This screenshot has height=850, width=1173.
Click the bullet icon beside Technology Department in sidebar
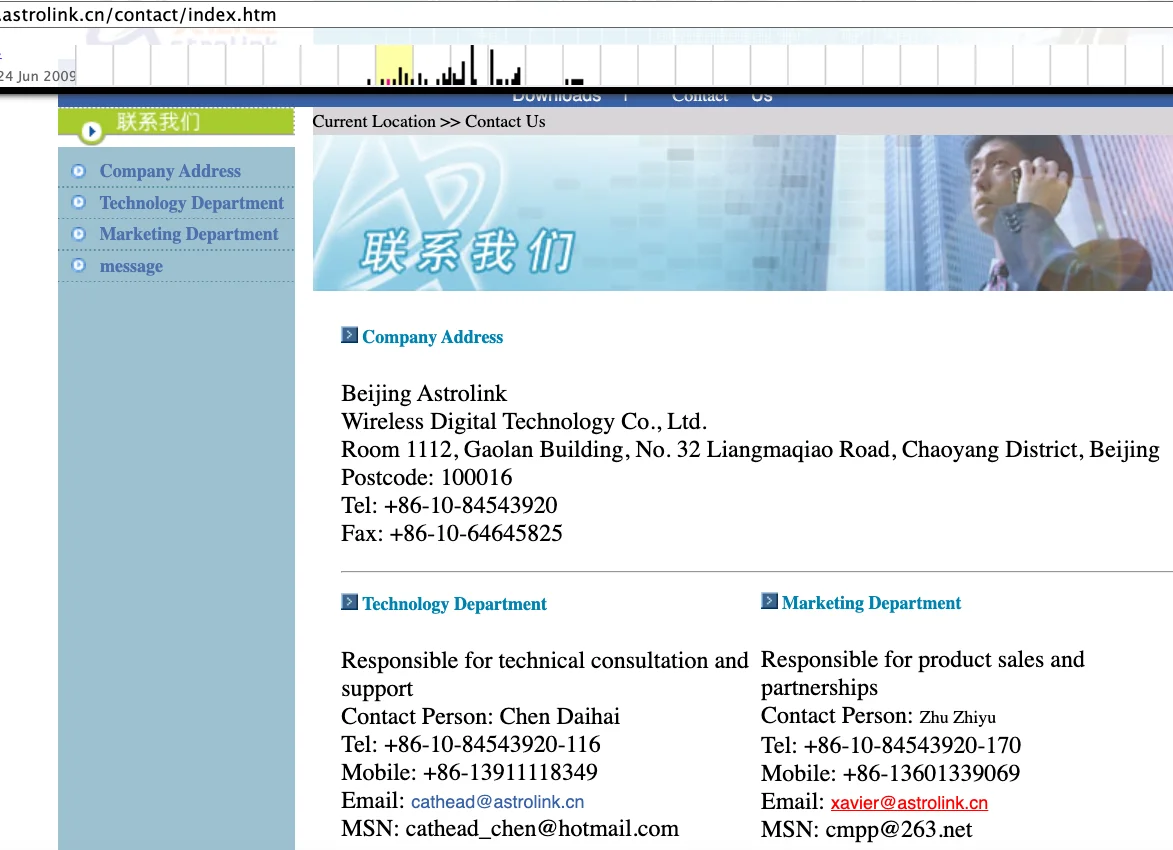click(79, 203)
